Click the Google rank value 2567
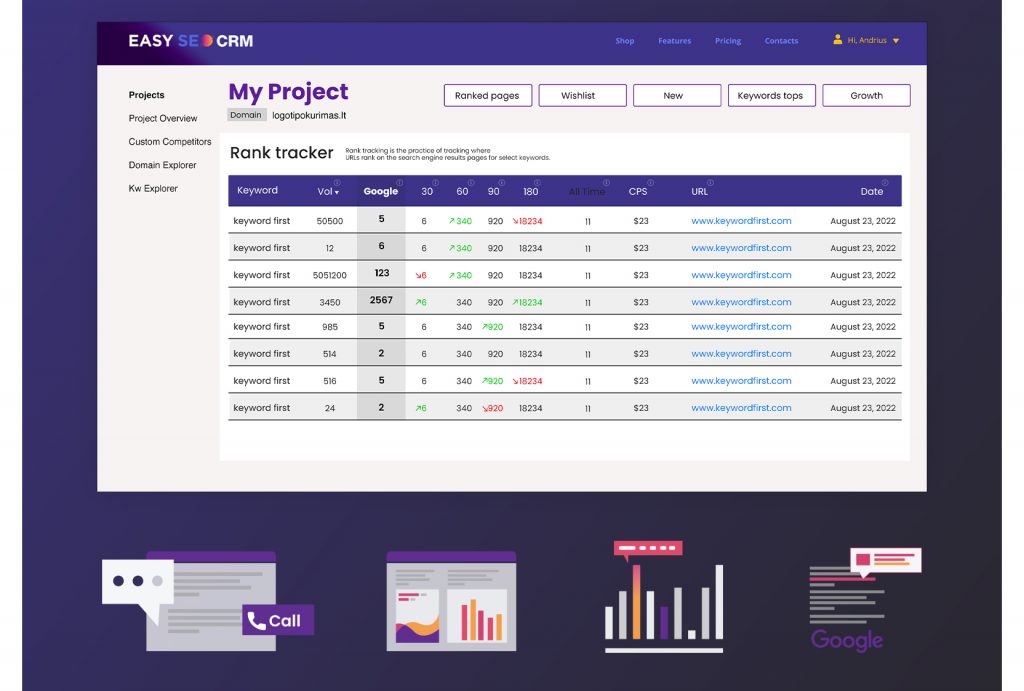Image resolution: width=1024 pixels, height=691 pixels. pos(381,300)
